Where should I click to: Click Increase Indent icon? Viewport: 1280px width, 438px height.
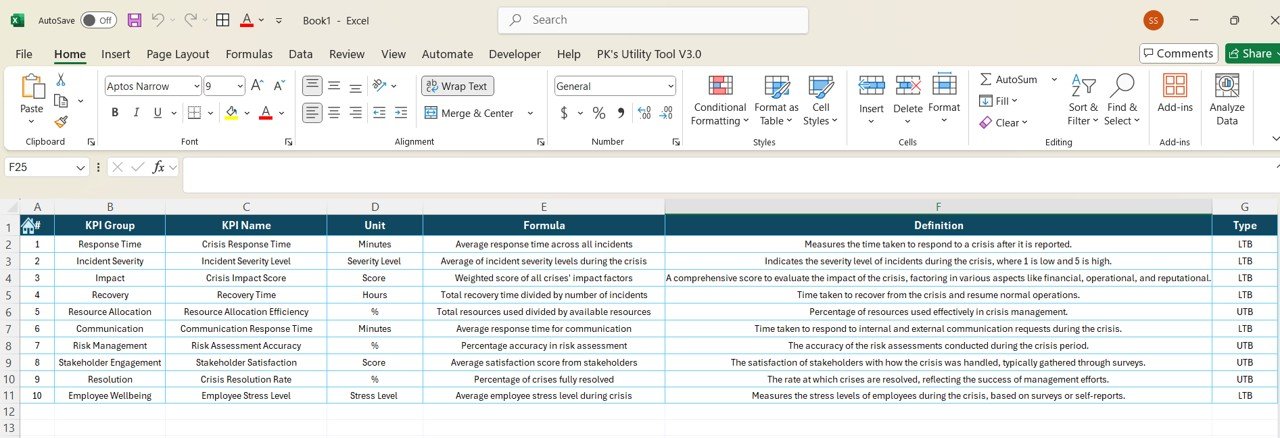[401, 113]
